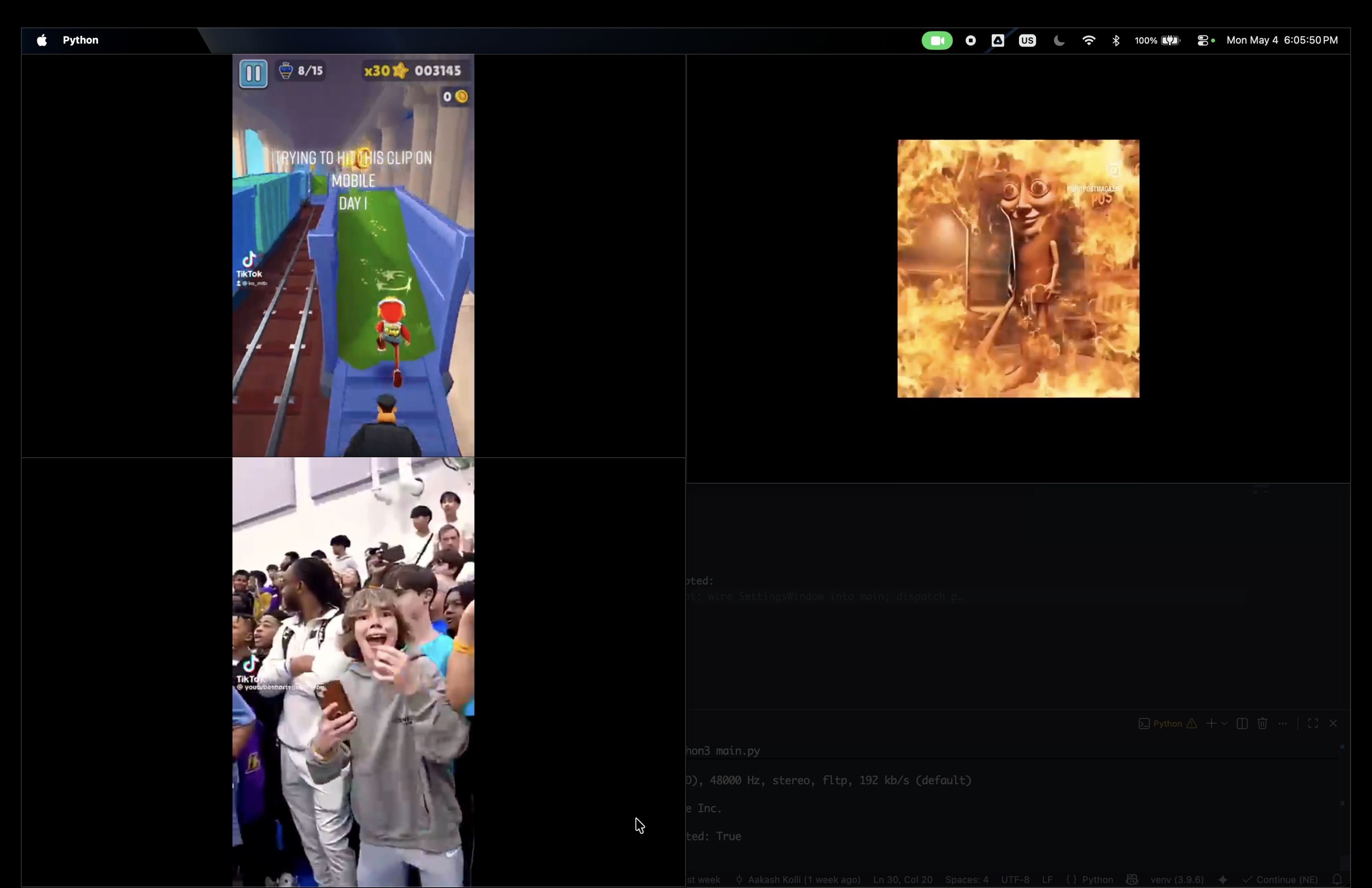Click the 'ted: True' terminal output line

pyautogui.click(x=714, y=836)
